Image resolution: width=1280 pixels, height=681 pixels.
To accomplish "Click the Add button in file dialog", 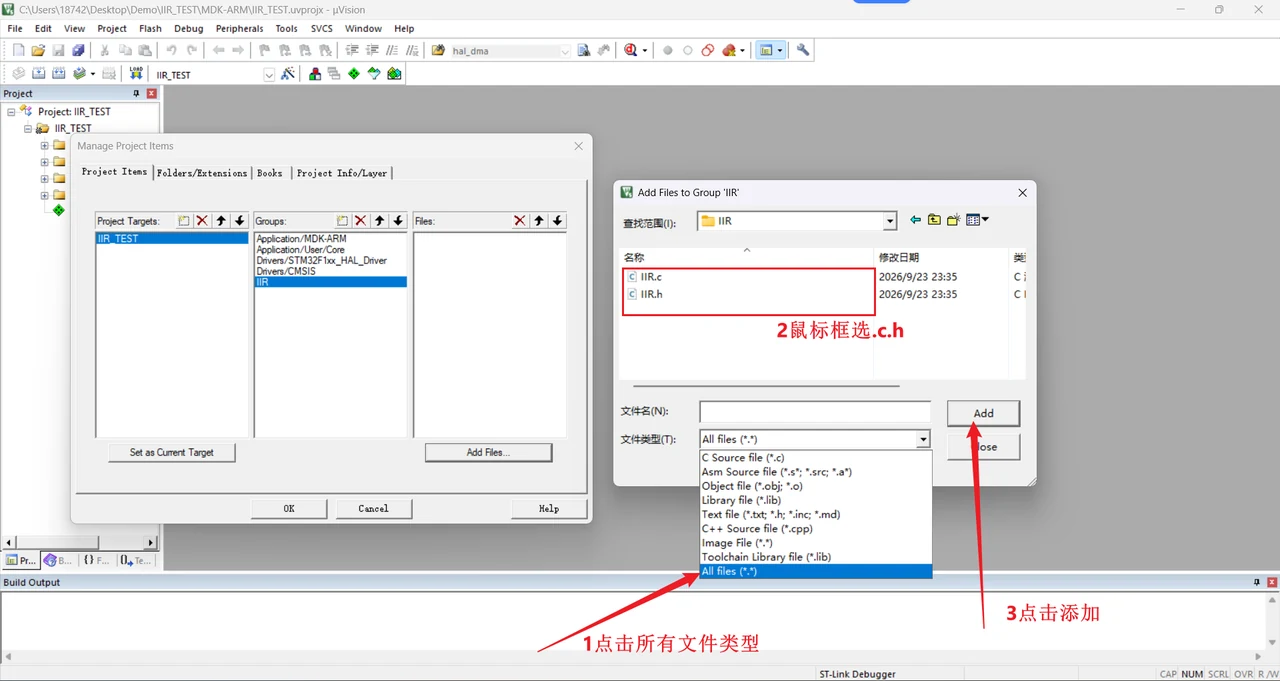I will pyautogui.click(x=984, y=413).
